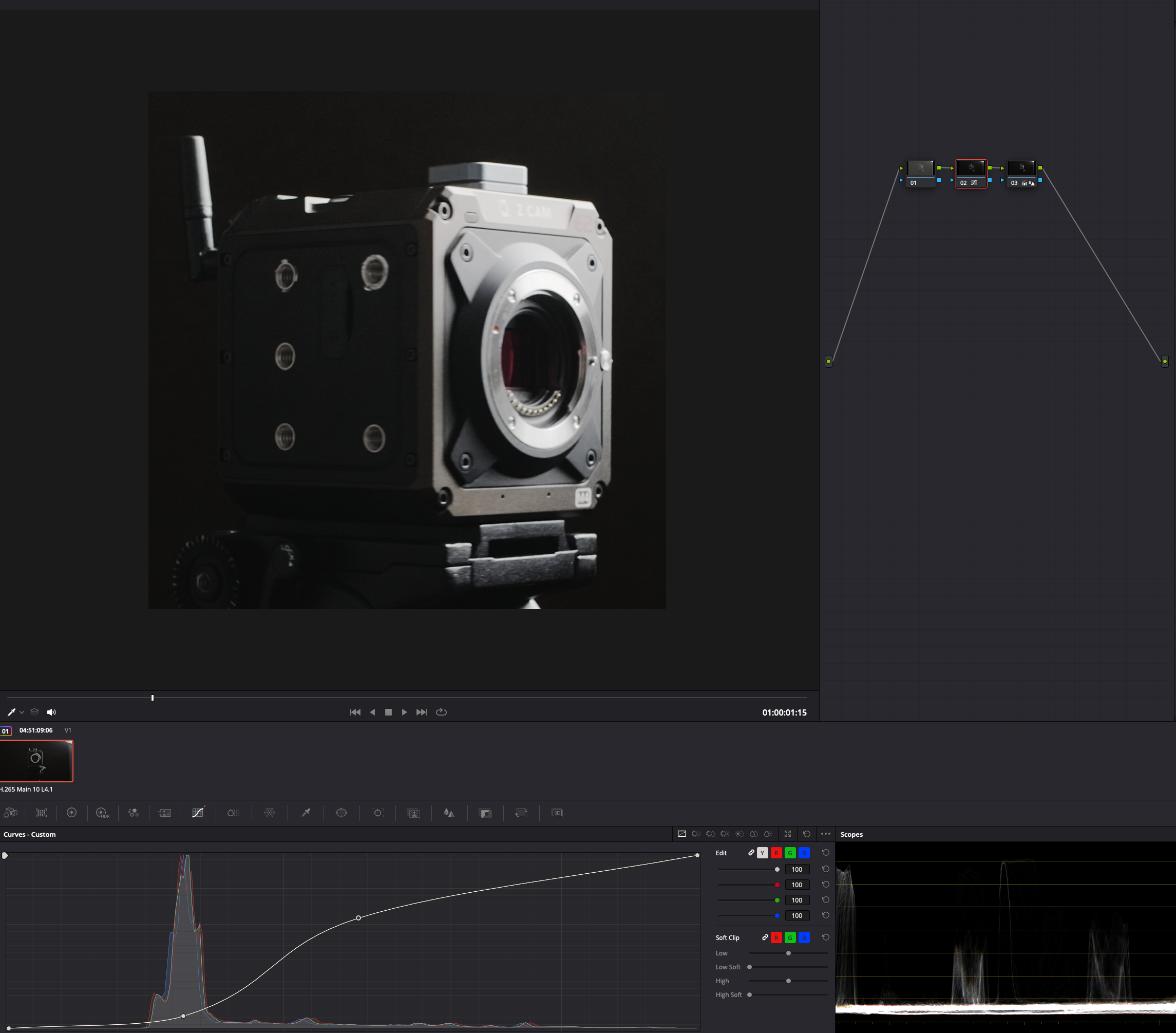Open the 3D stereoscopic palette
The height and width of the screenshot is (1033, 1176).
(557, 813)
